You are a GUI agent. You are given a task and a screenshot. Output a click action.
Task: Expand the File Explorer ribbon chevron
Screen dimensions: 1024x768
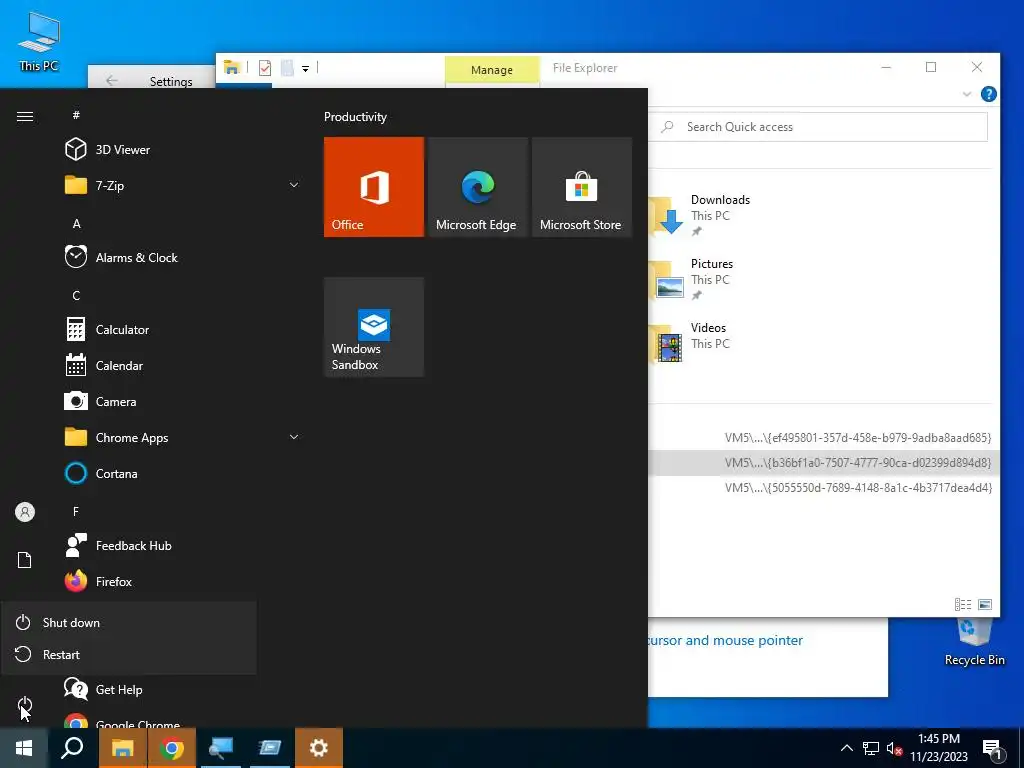967,94
